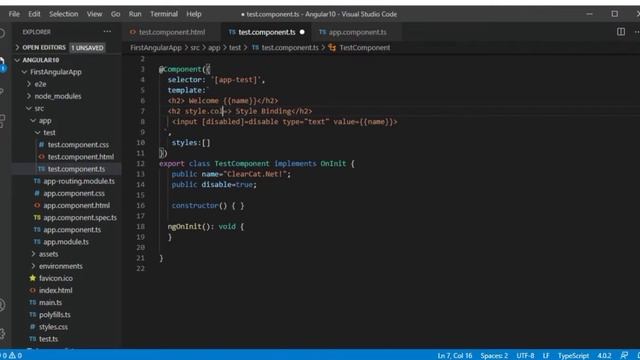This screenshot has height=360, width=640.
Task: Open test.component.css in the explorer
Action: (x=78, y=145)
